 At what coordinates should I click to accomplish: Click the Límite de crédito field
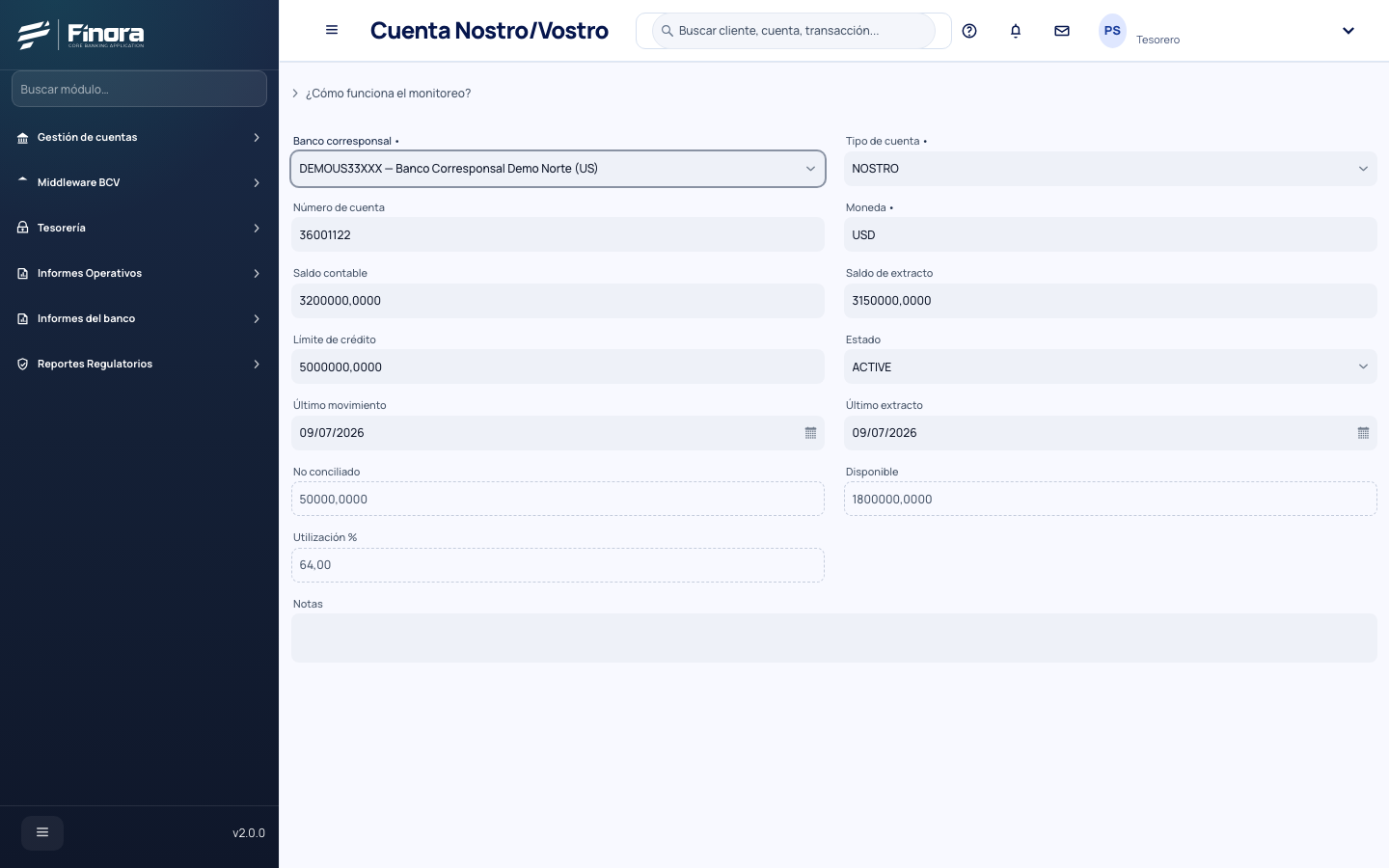[558, 367]
